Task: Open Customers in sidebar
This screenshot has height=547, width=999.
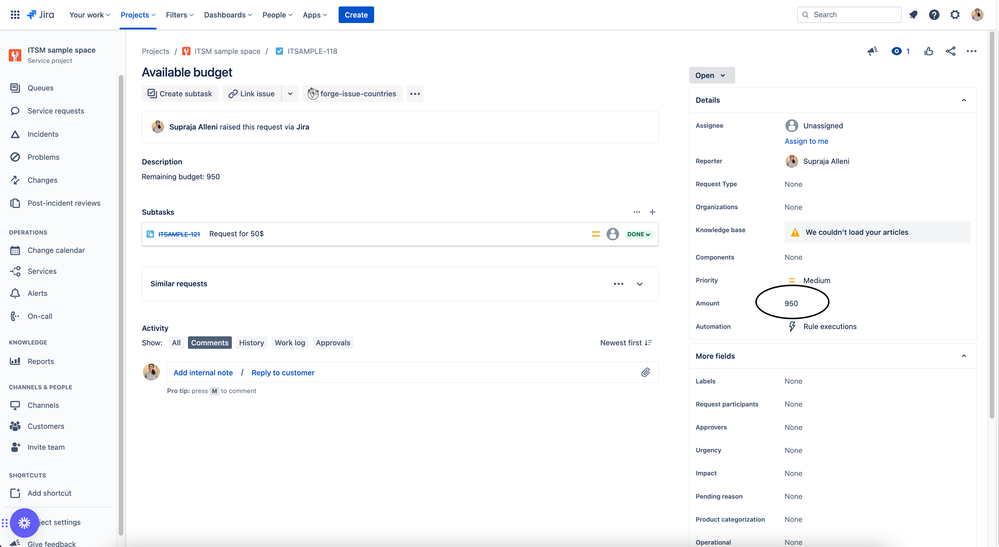Action: [x=45, y=427]
